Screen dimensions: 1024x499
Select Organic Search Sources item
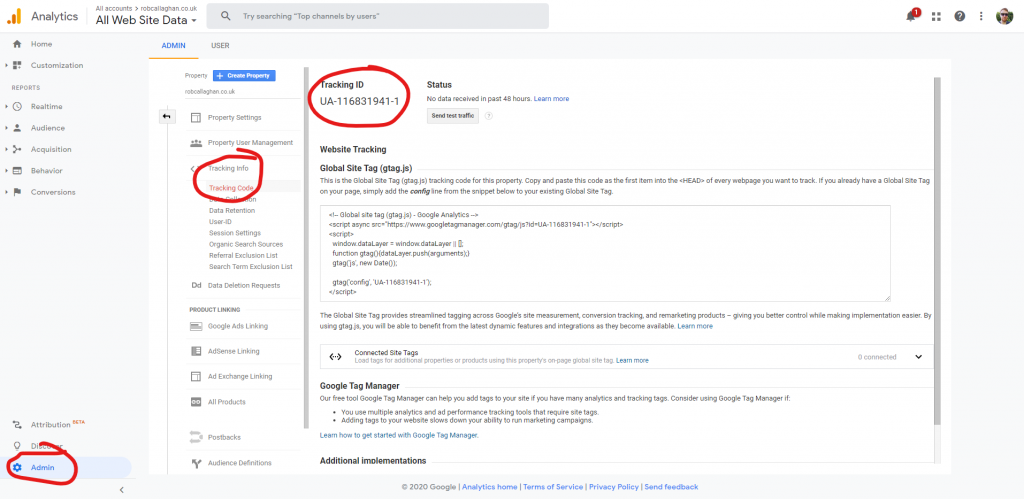coord(246,244)
